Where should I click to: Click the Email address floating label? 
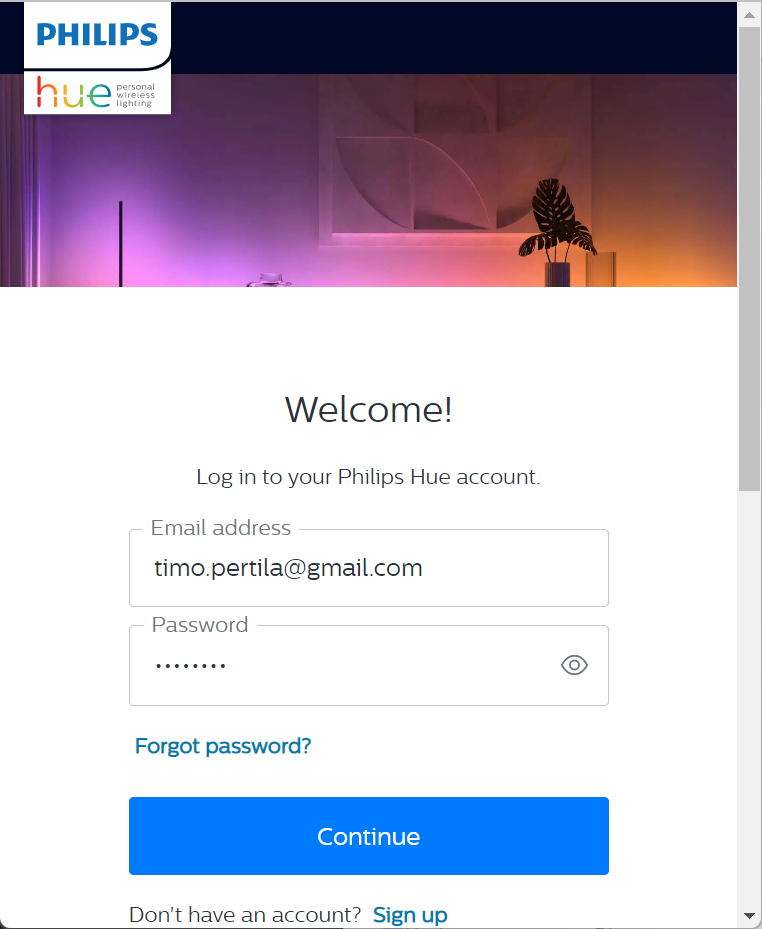(x=220, y=528)
